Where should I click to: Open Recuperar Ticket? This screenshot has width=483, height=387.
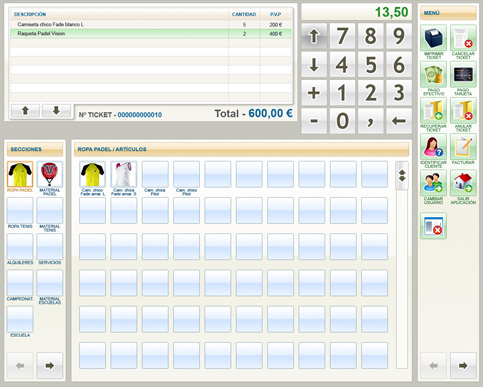pyautogui.click(x=433, y=111)
